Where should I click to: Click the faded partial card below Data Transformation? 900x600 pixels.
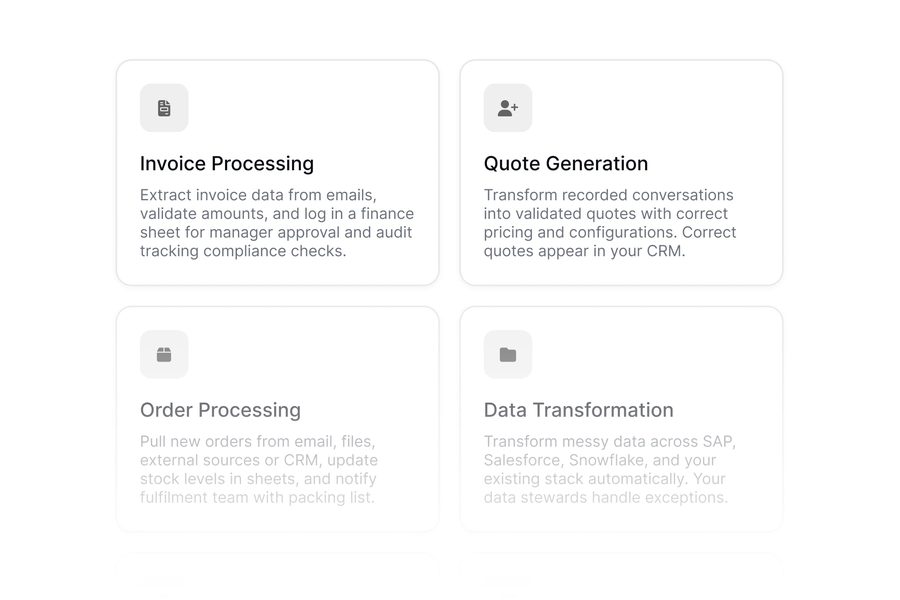pos(621,576)
